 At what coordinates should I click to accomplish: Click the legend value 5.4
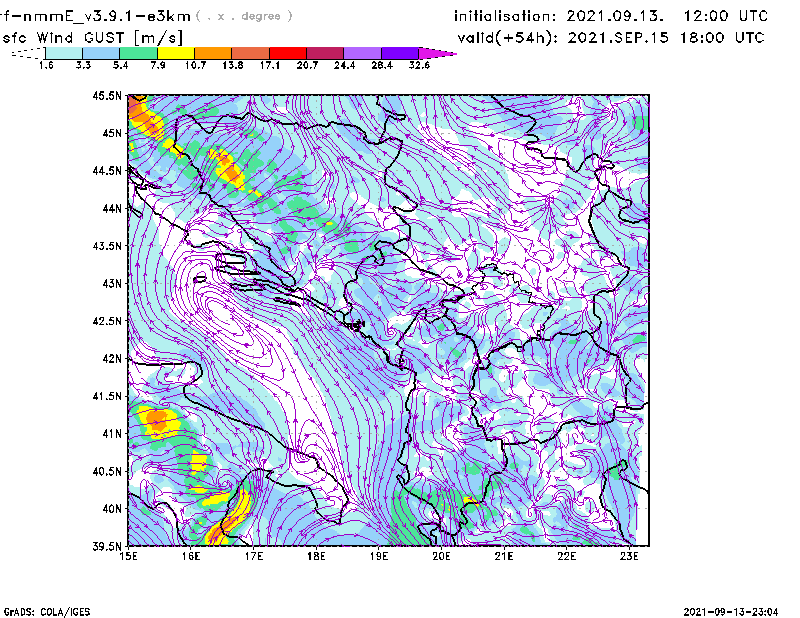click(120, 65)
